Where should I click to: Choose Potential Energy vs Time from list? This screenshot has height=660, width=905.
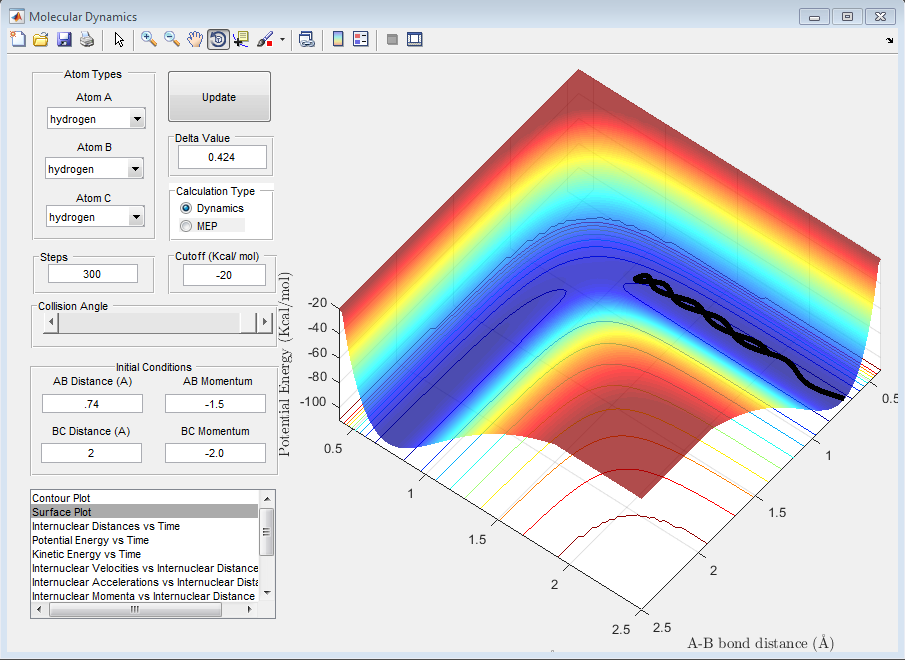click(x=90, y=540)
